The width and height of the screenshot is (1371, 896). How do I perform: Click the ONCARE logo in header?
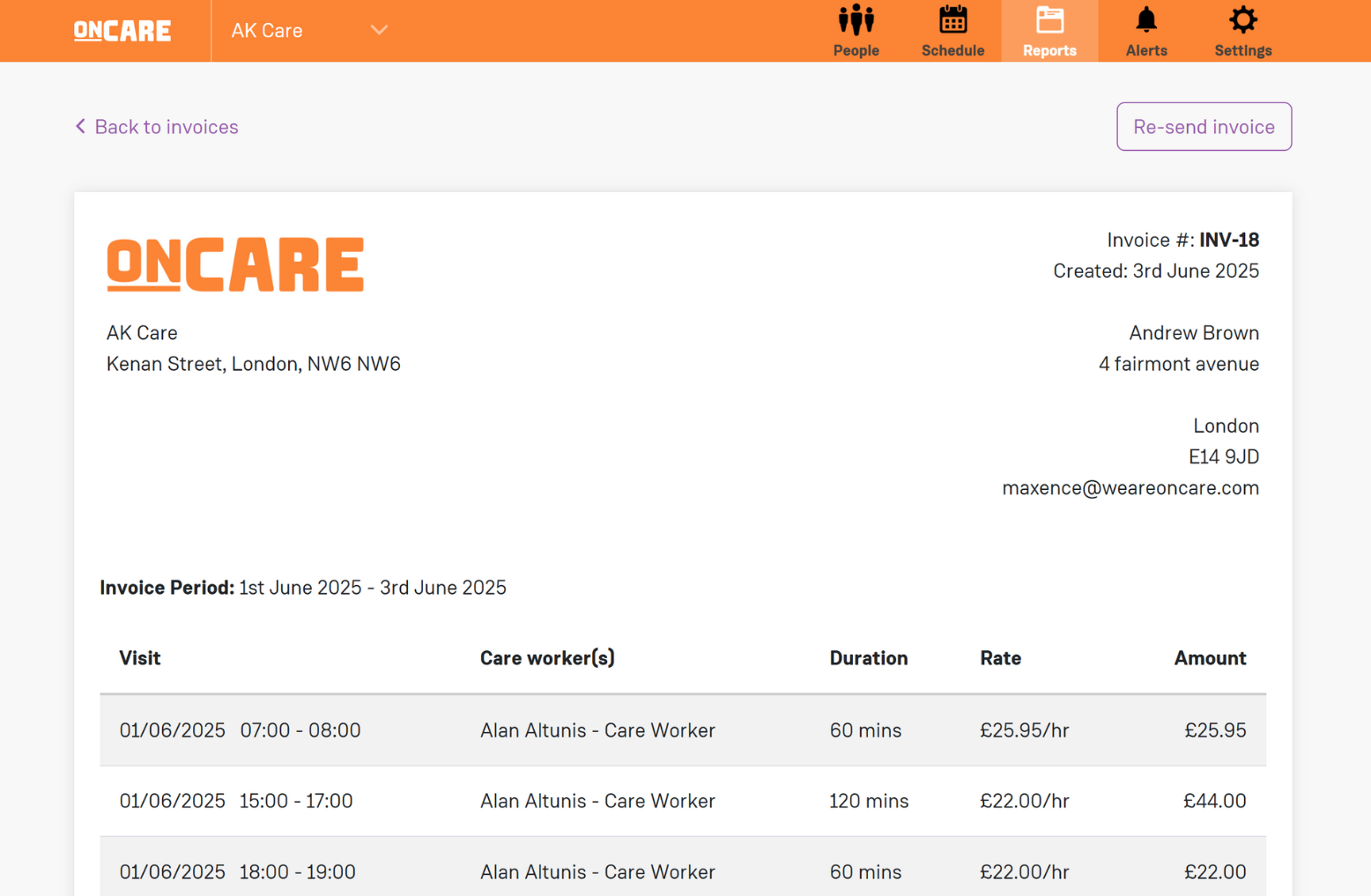coord(122,31)
